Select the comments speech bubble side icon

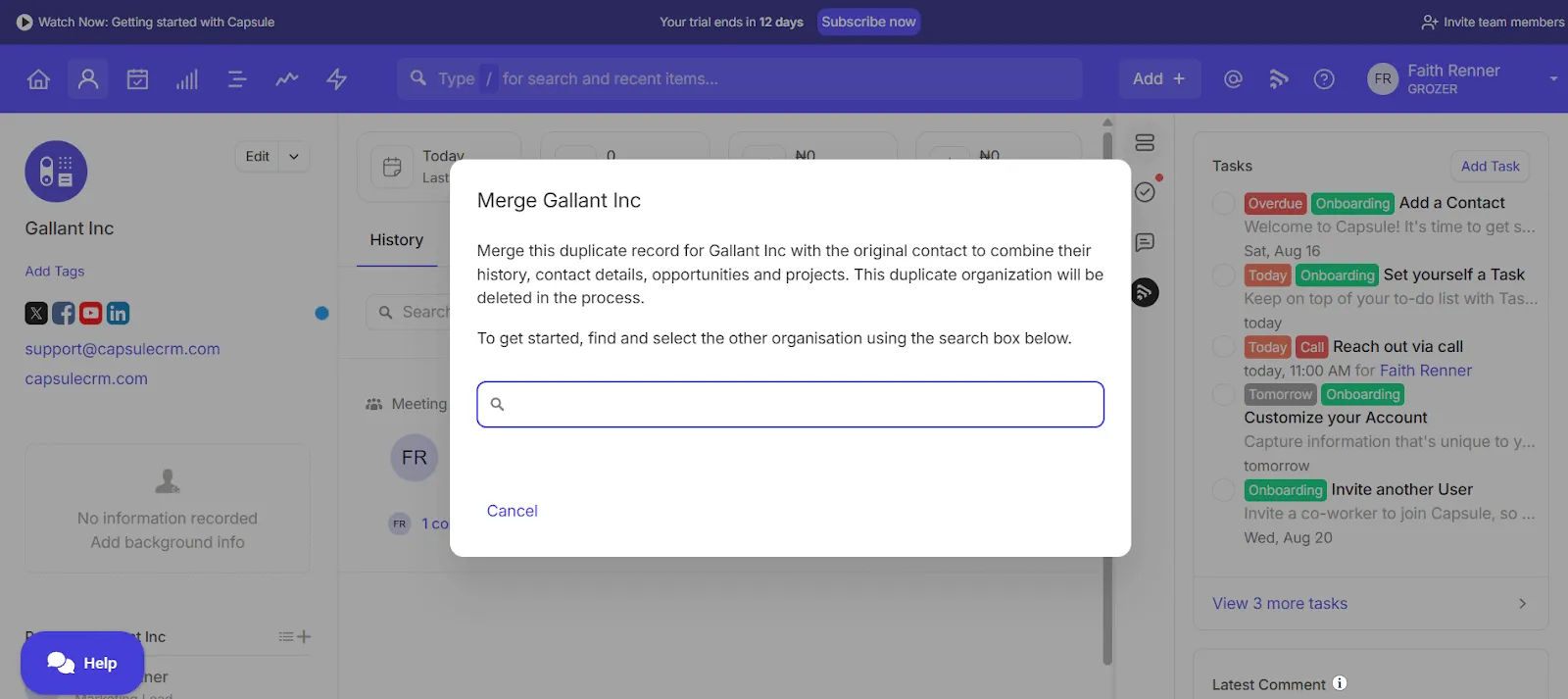[1145, 242]
